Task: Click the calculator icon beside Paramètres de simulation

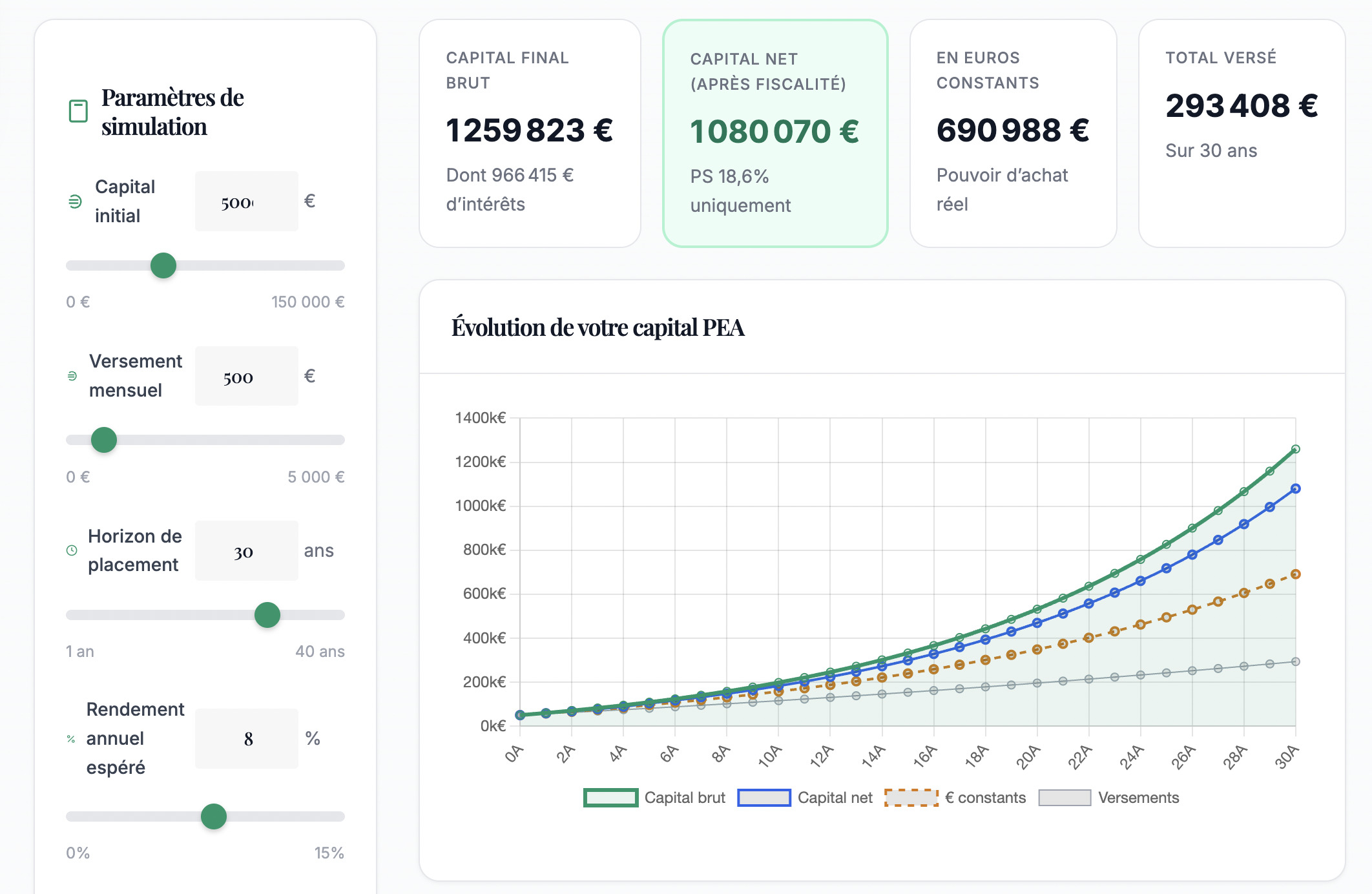Action: click(x=78, y=111)
